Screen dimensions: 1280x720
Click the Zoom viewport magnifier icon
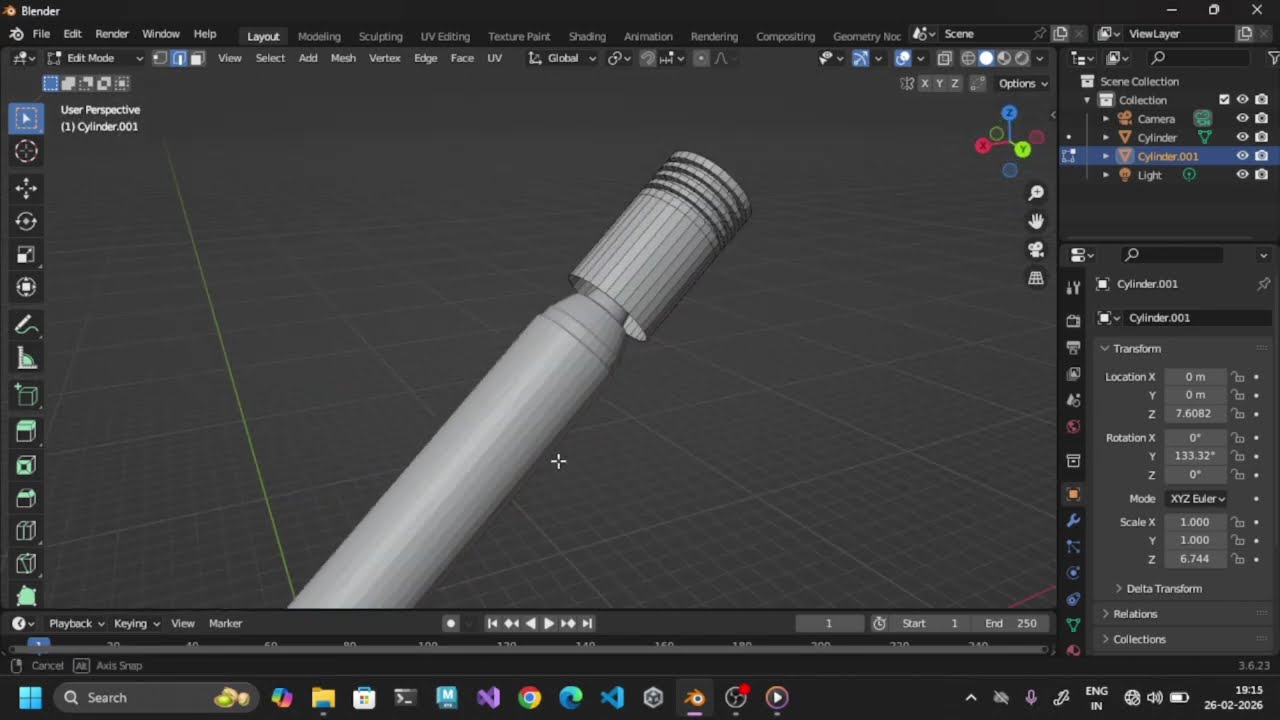(1036, 192)
